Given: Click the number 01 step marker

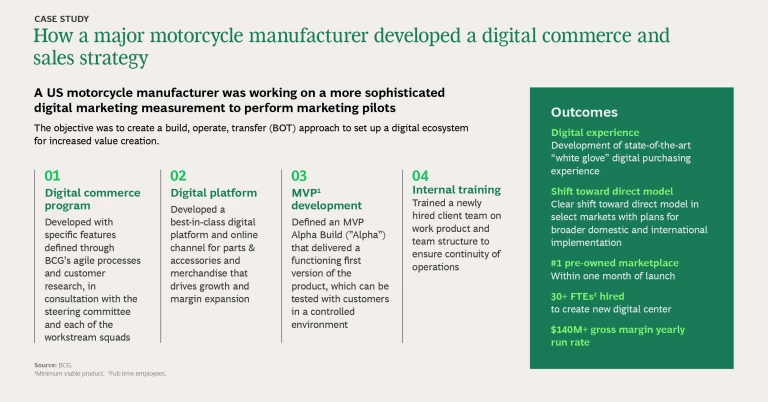Looking at the screenshot, I should [53, 175].
